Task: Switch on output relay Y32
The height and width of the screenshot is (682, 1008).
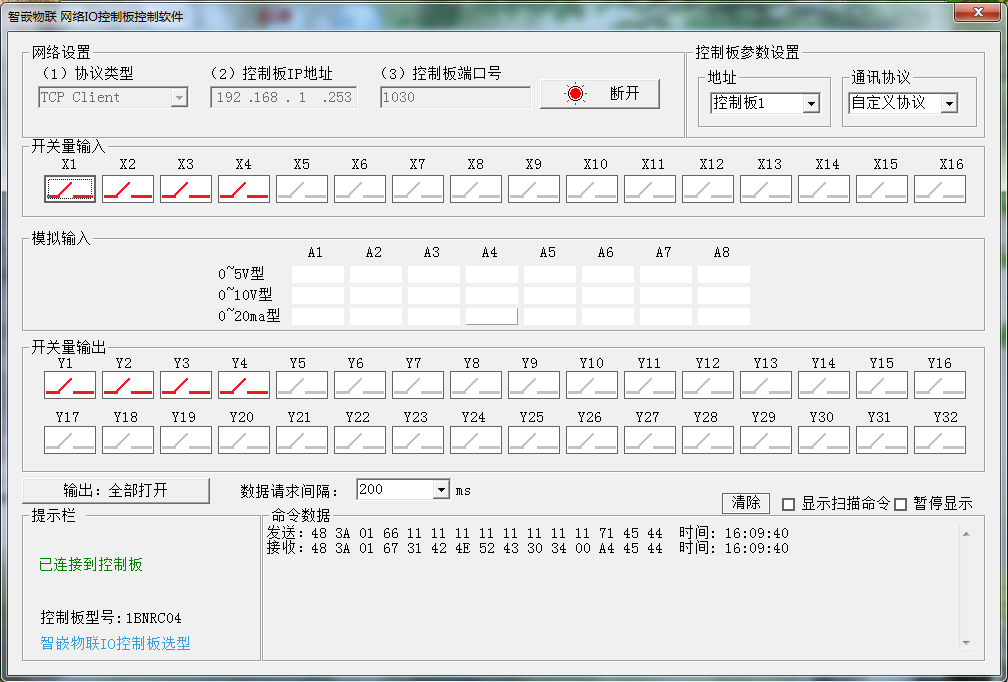Action: coord(940,440)
